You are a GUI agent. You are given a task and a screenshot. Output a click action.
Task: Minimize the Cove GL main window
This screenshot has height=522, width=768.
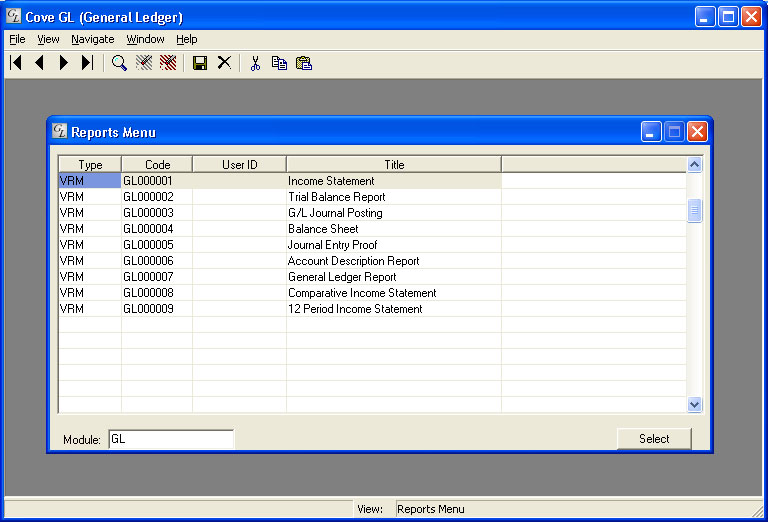point(705,17)
